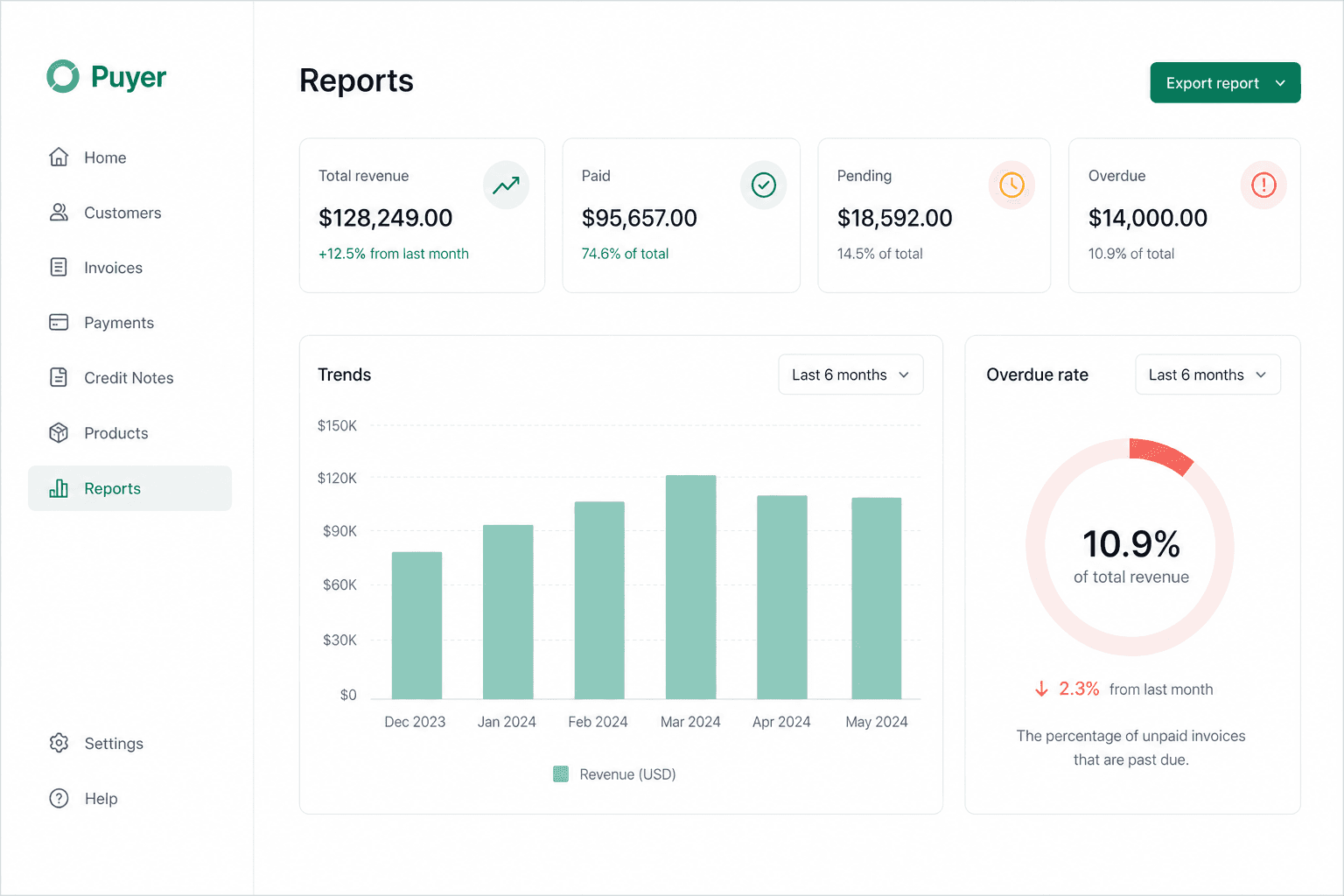Click the 10.9% of total card text
Viewport: 1344px width, 896px height.
tap(1131, 254)
